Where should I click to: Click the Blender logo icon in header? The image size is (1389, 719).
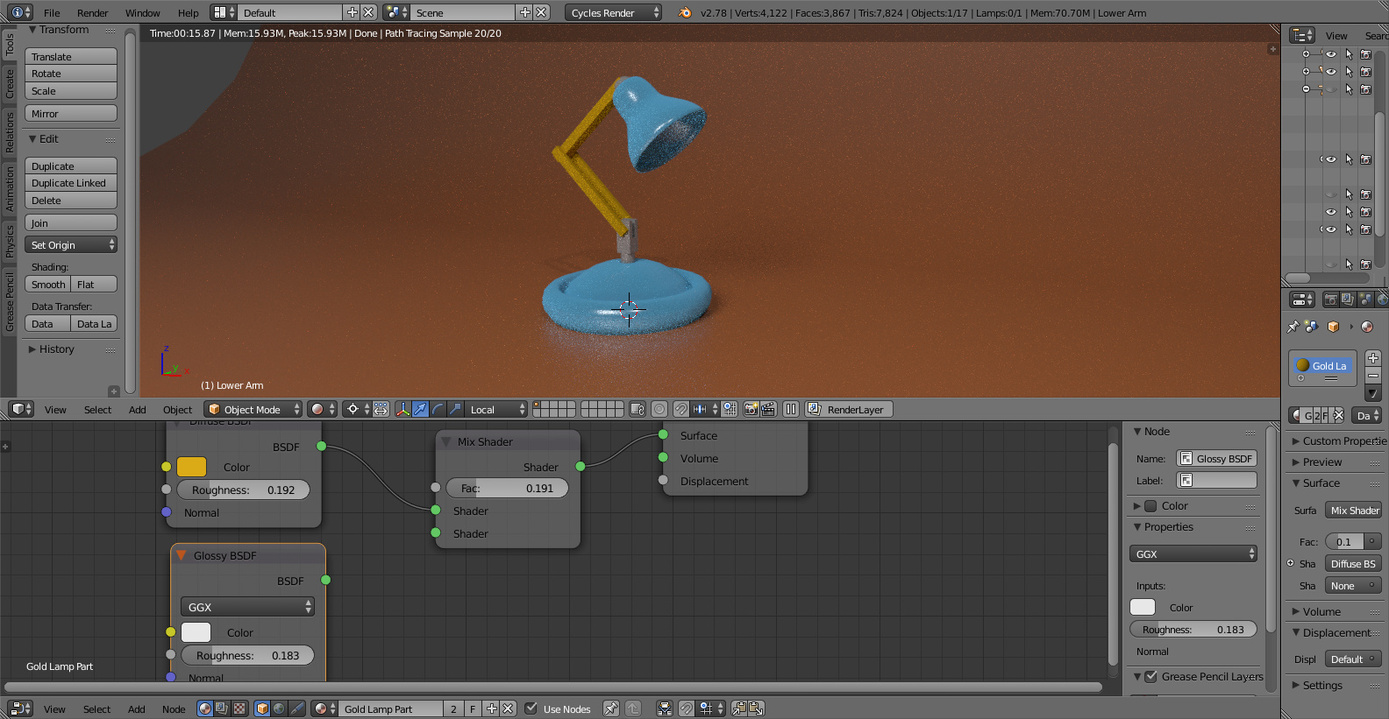684,13
